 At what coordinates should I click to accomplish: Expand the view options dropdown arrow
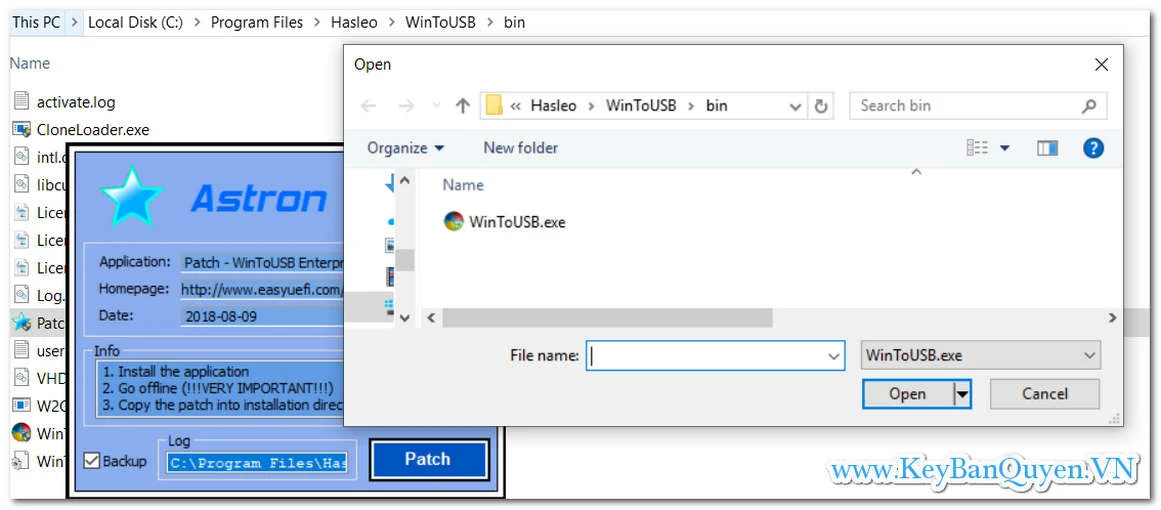(1005, 148)
